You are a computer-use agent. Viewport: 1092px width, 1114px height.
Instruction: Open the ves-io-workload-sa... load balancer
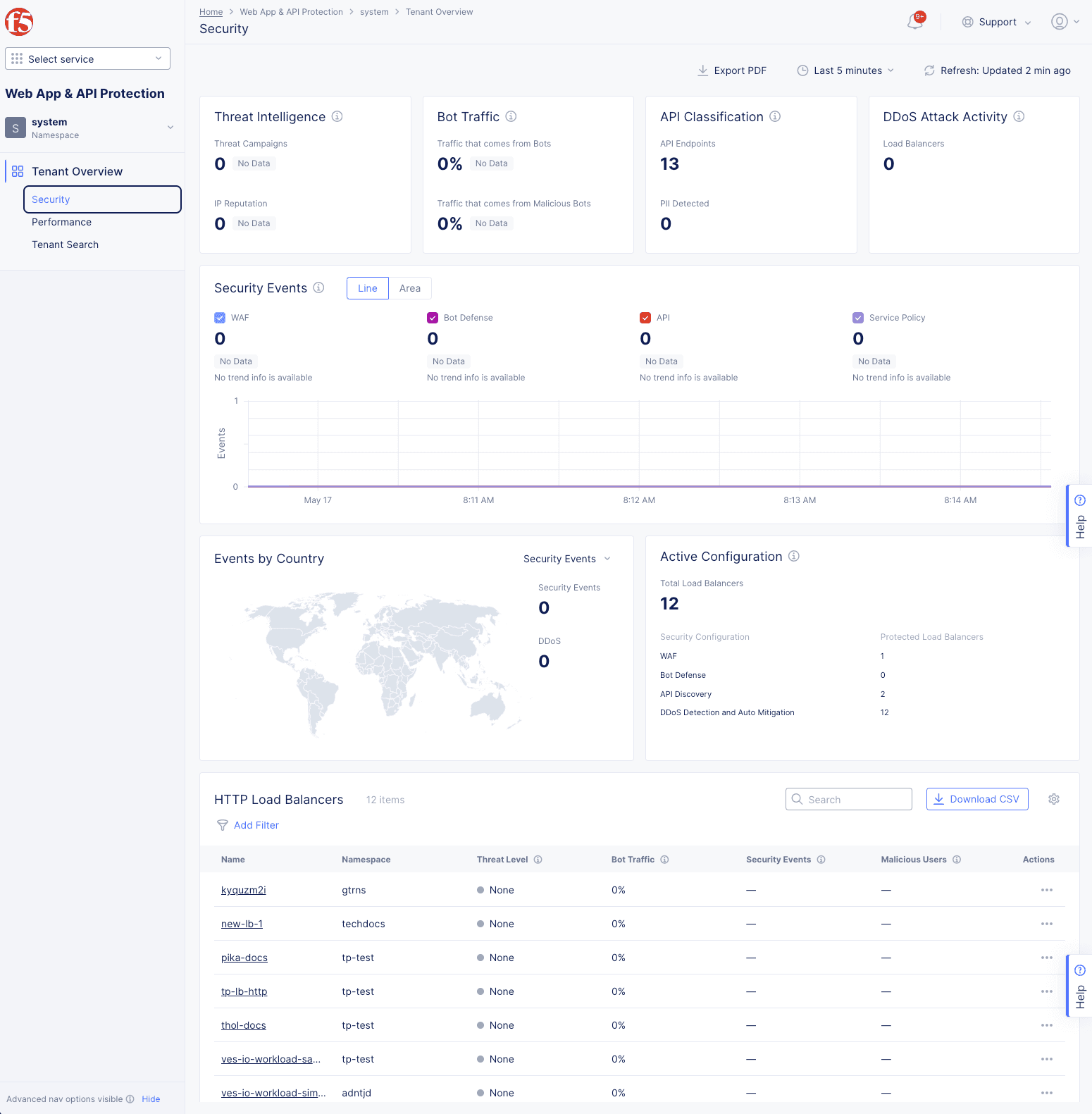point(271,1059)
